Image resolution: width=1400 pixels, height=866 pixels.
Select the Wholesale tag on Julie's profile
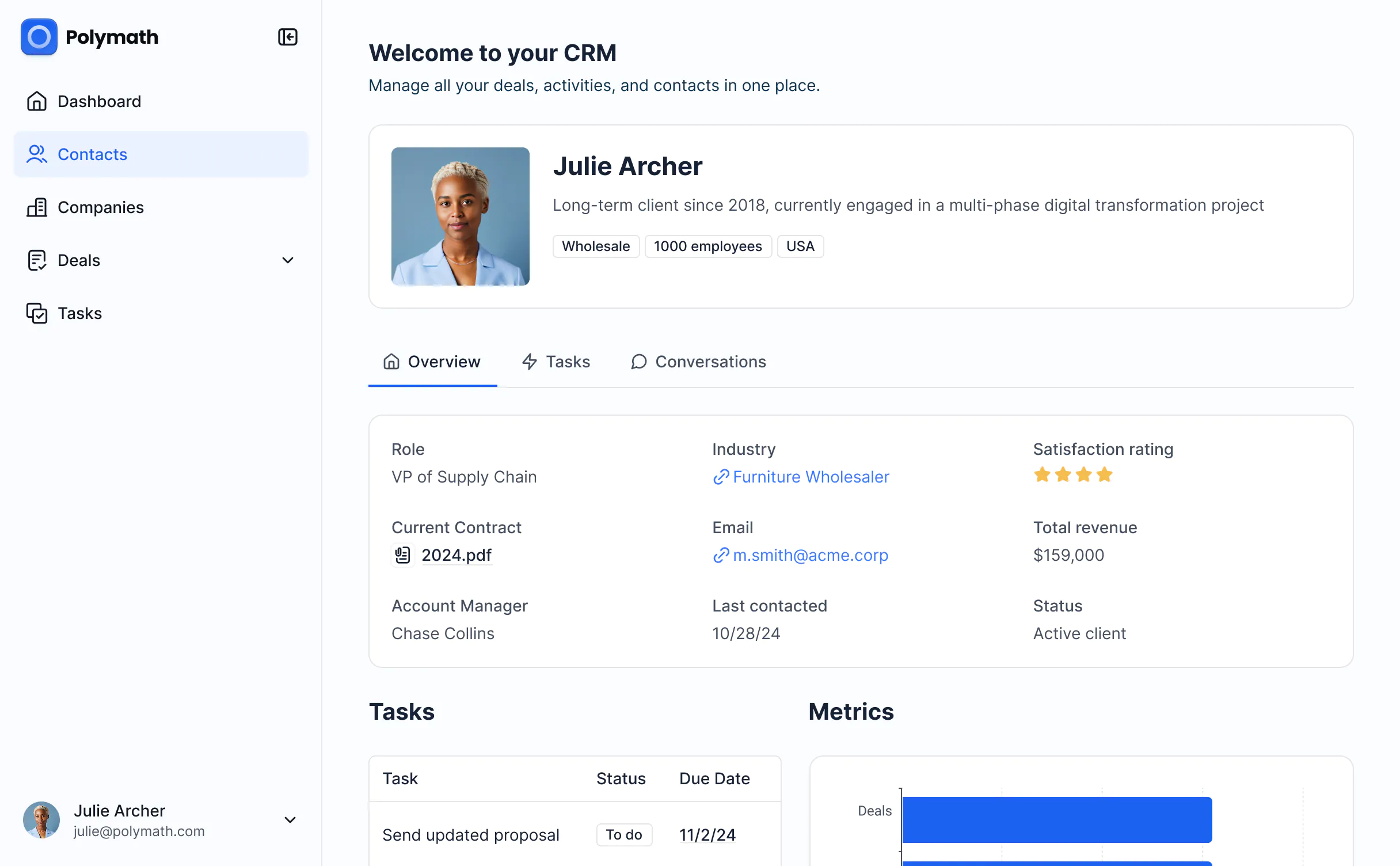[596, 246]
